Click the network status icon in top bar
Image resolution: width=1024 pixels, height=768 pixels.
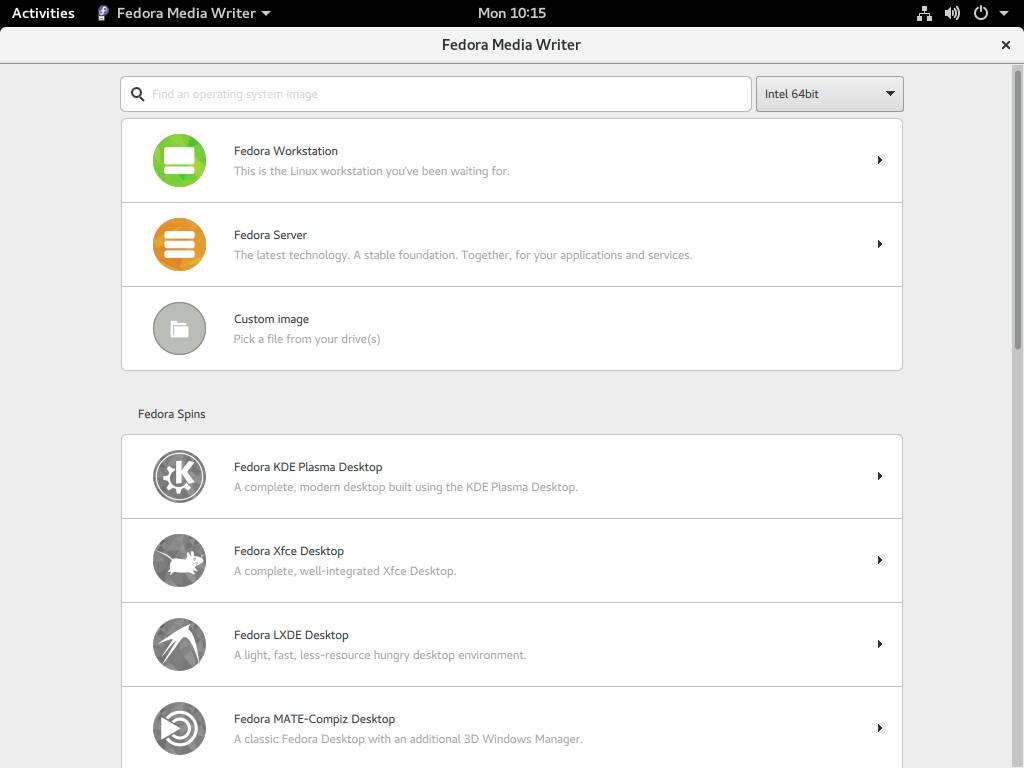[924, 13]
